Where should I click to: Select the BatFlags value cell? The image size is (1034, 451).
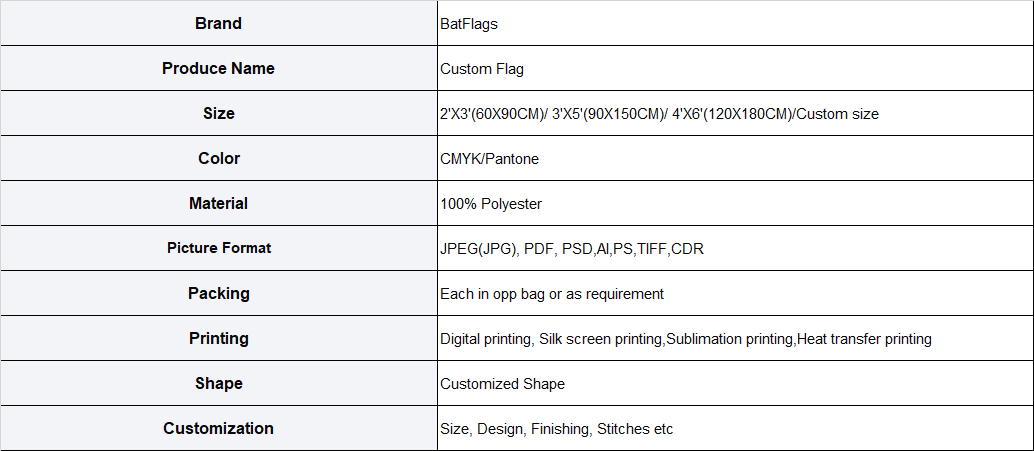point(735,23)
